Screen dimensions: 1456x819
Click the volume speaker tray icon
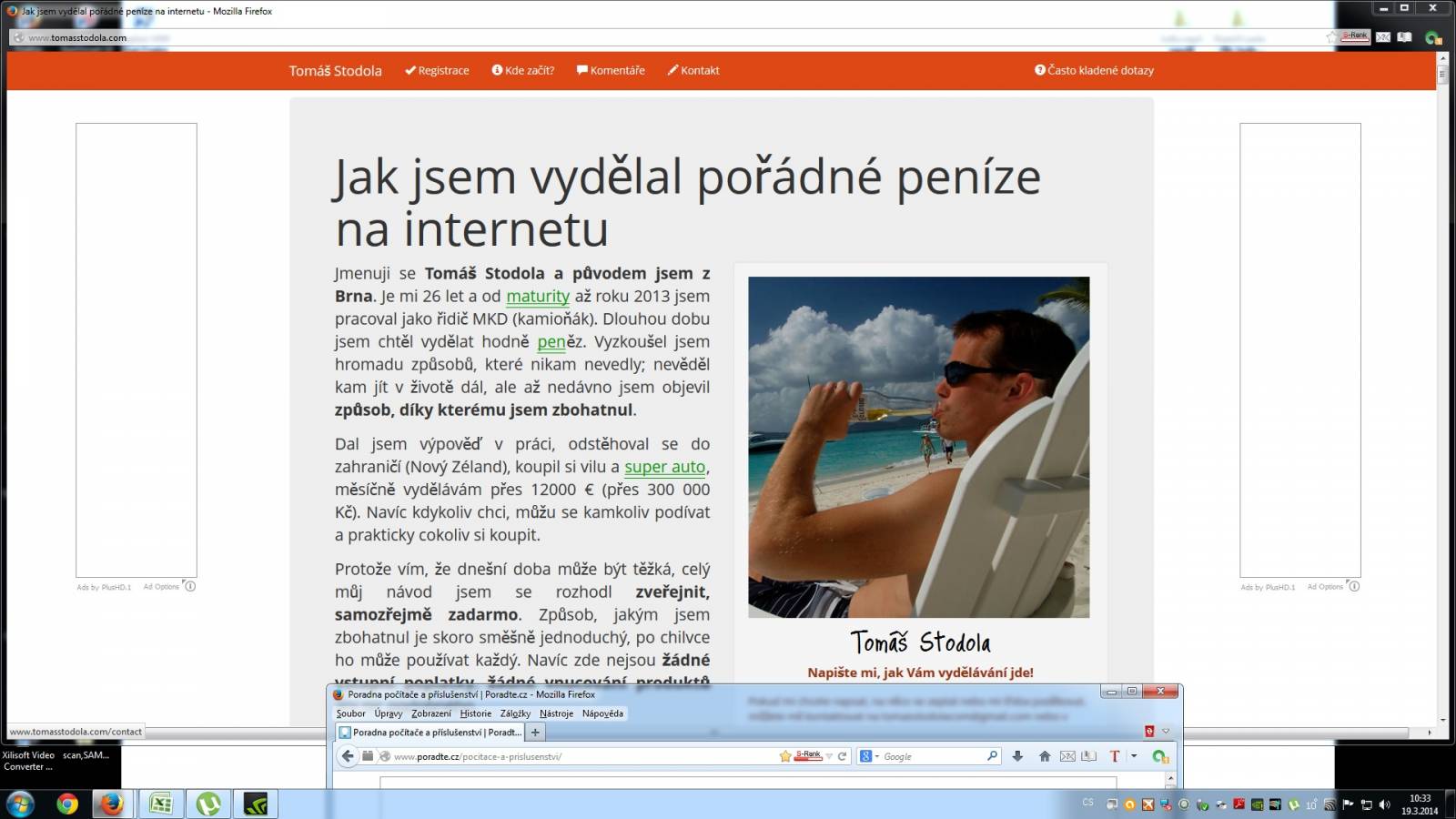click(x=1384, y=804)
